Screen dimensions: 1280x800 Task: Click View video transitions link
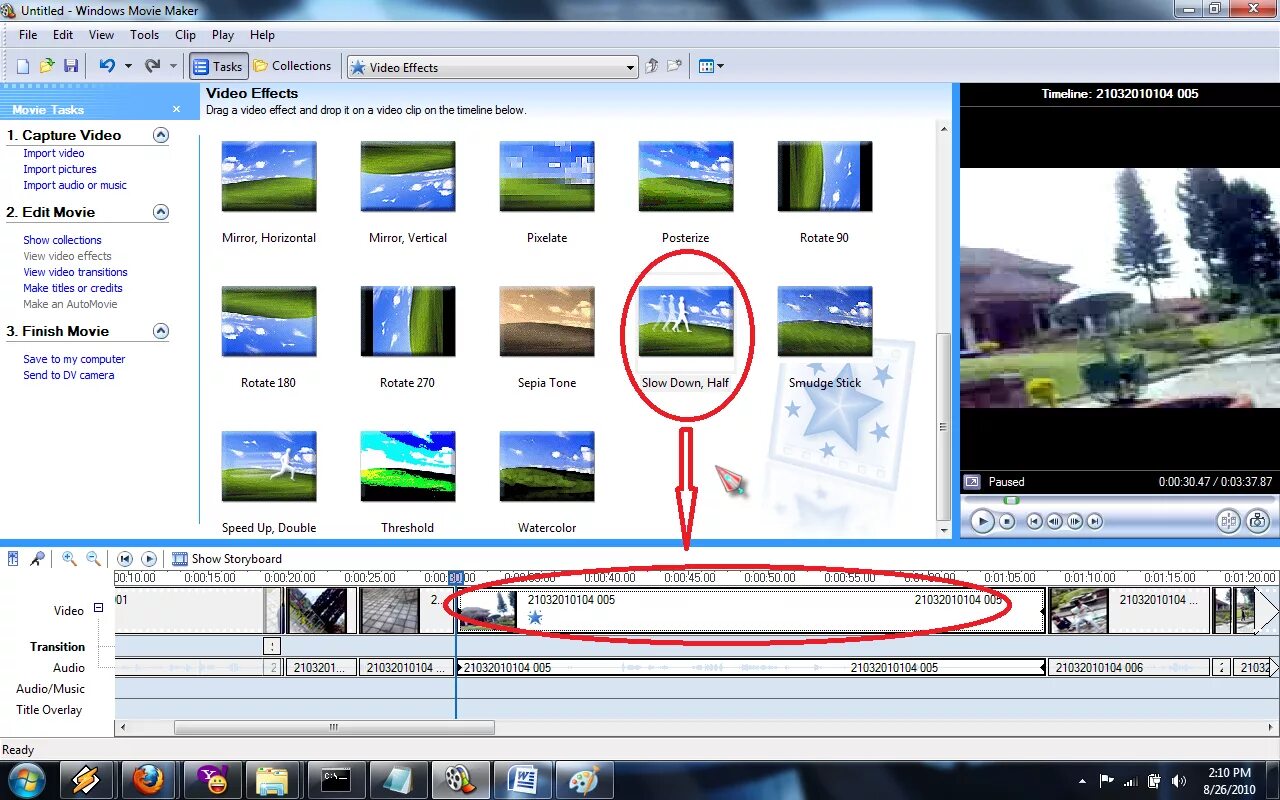76,272
